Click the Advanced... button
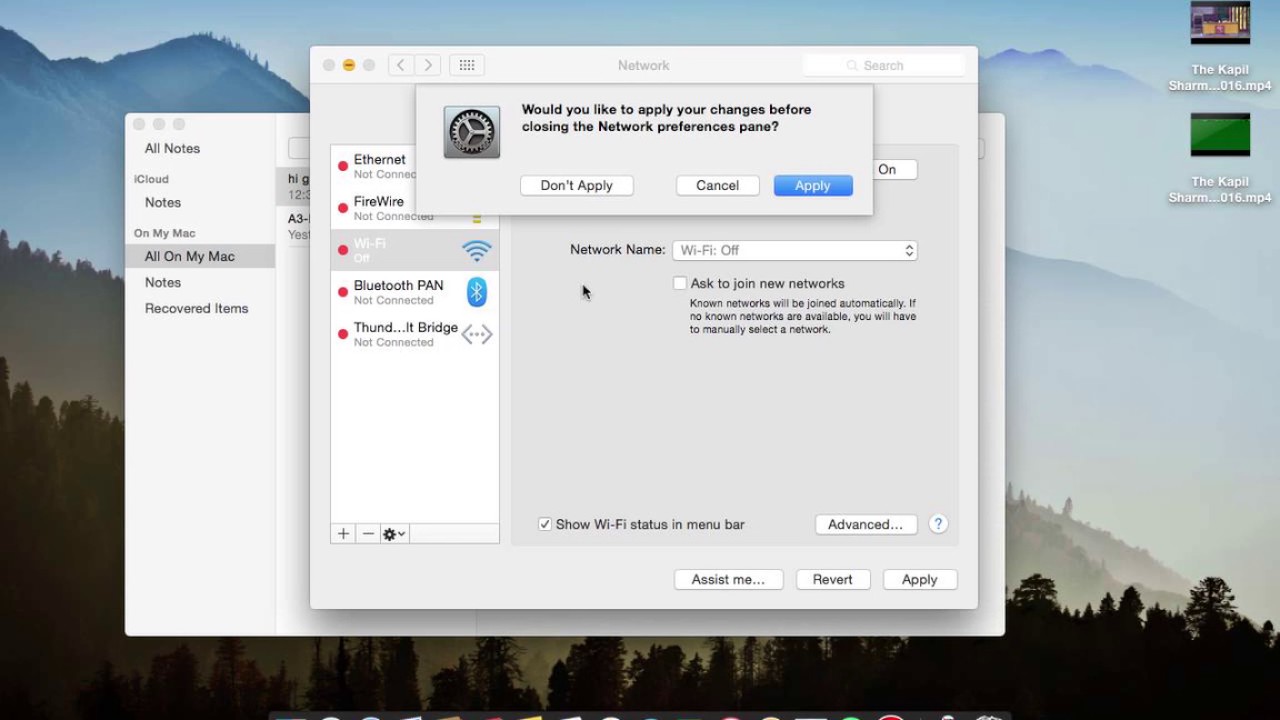Image resolution: width=1280 pixels, height=720 pixels. 865,524
